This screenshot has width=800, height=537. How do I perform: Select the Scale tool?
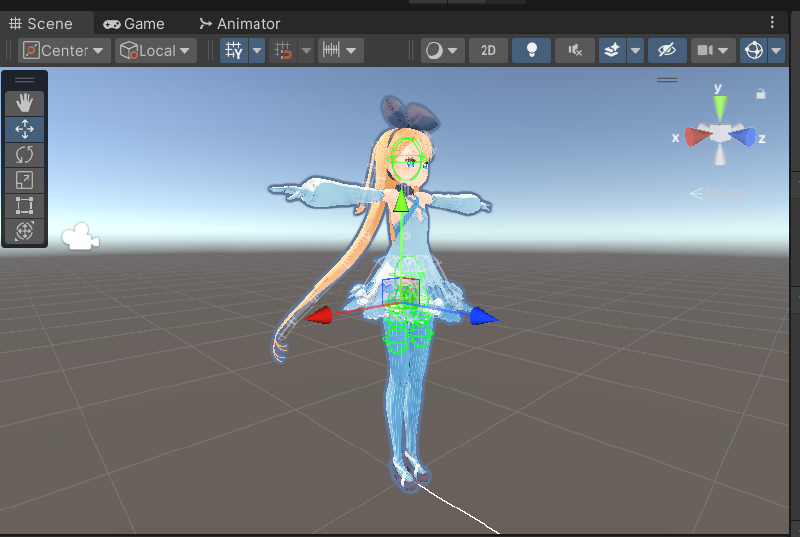tap(25, 180)
